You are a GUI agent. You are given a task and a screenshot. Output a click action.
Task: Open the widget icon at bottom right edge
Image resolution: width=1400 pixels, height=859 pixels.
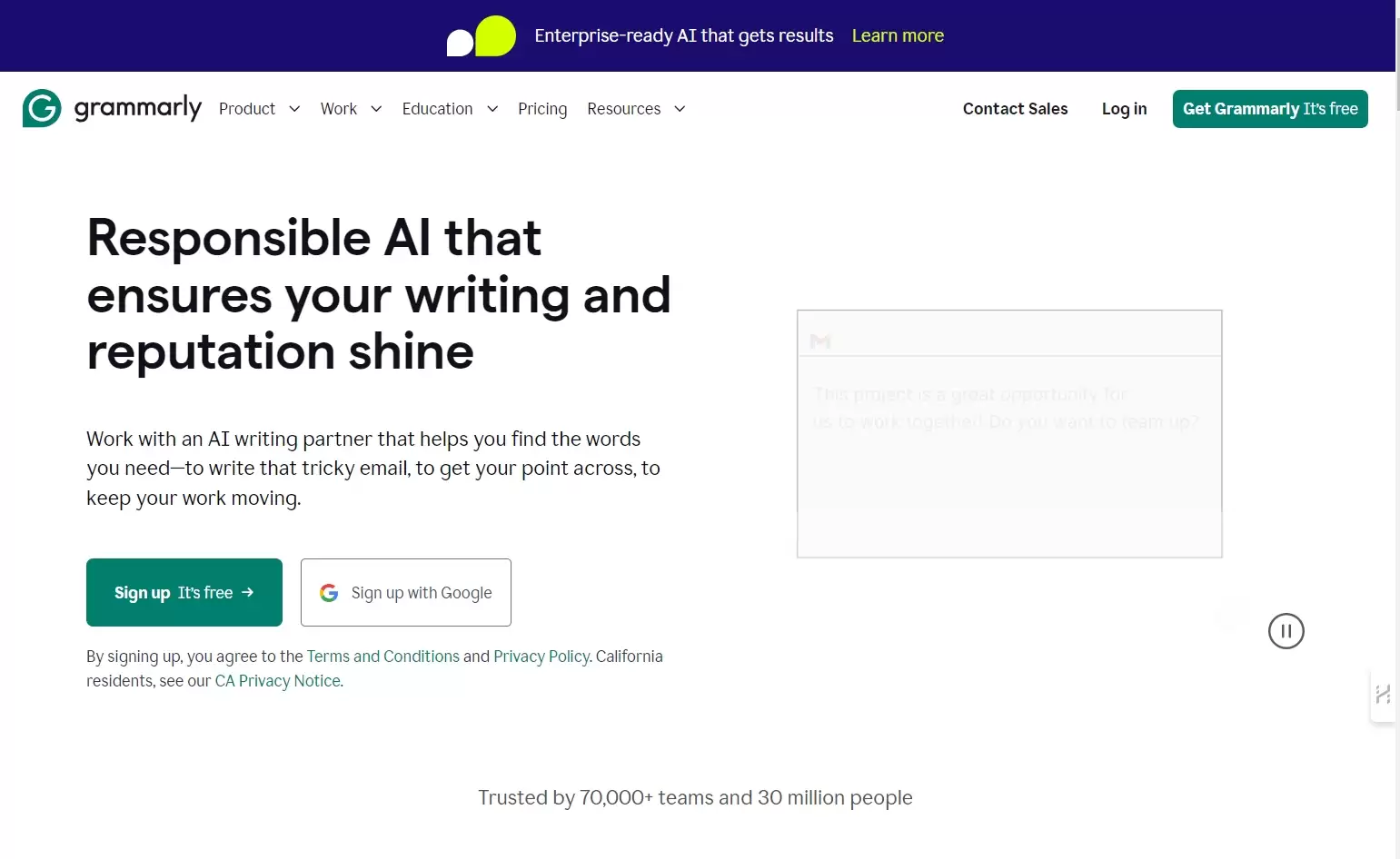[1383, 695]
